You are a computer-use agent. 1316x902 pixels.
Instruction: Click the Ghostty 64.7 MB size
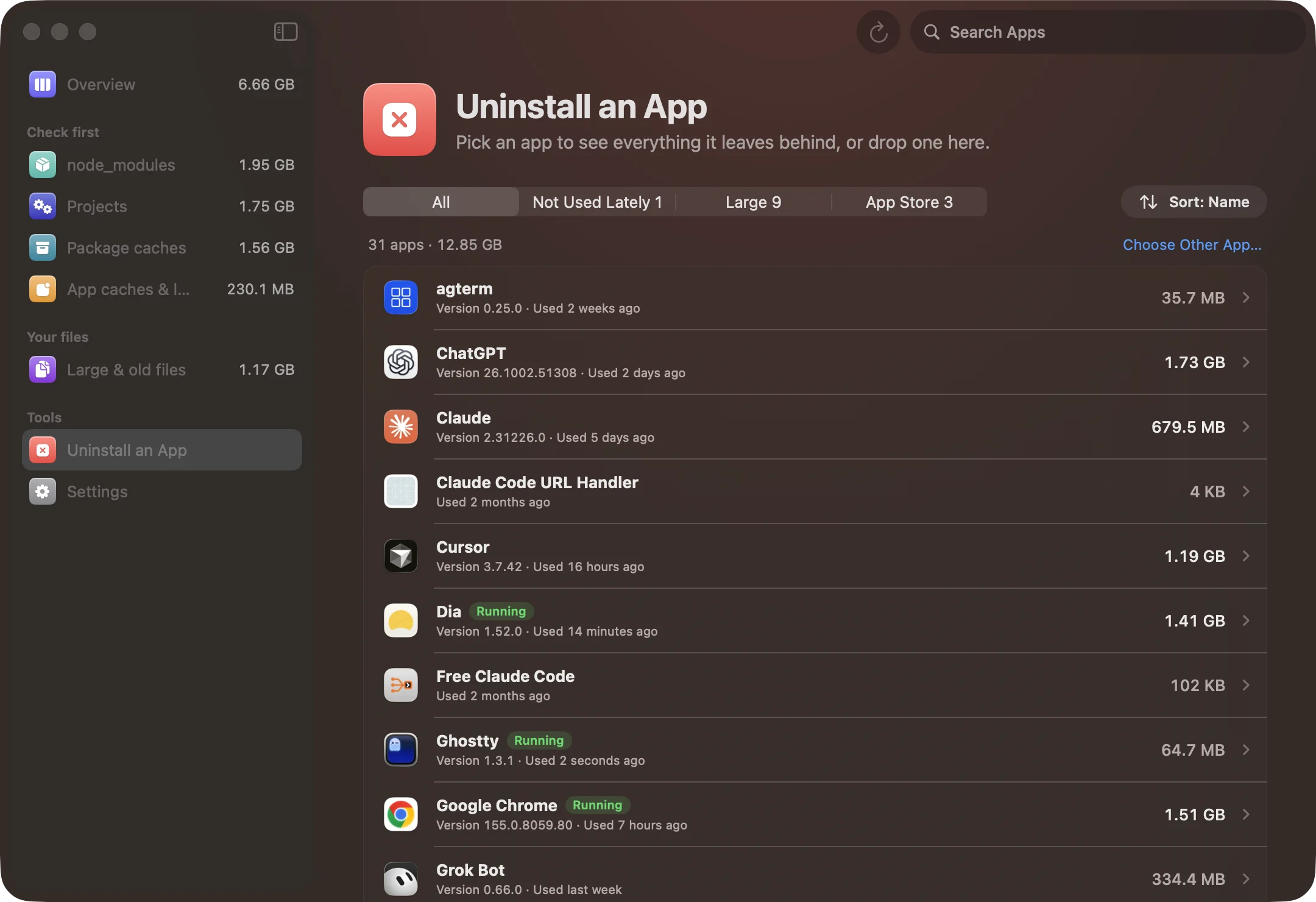1192,750
